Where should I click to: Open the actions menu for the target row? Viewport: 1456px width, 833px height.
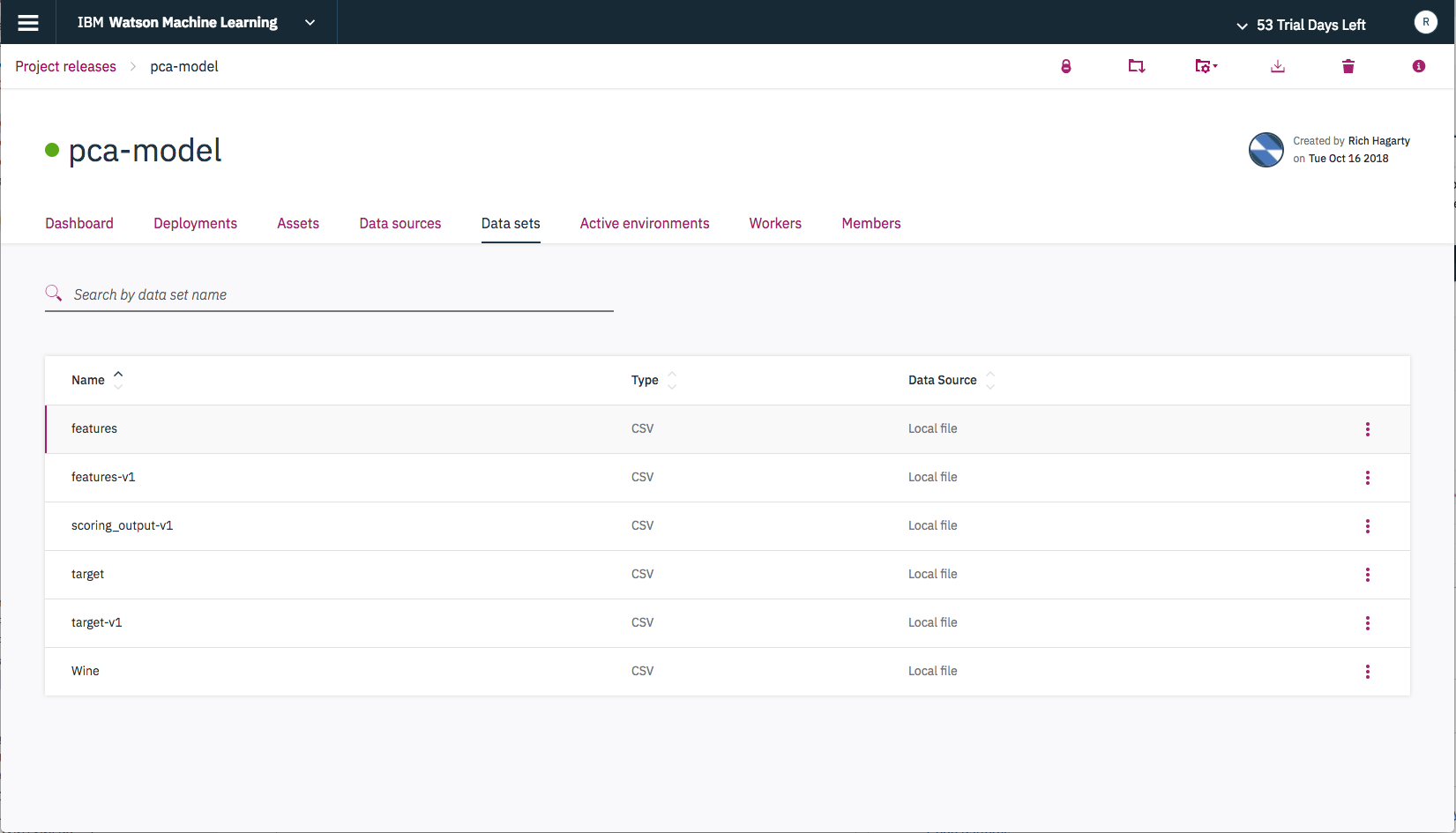point(1368,575)
